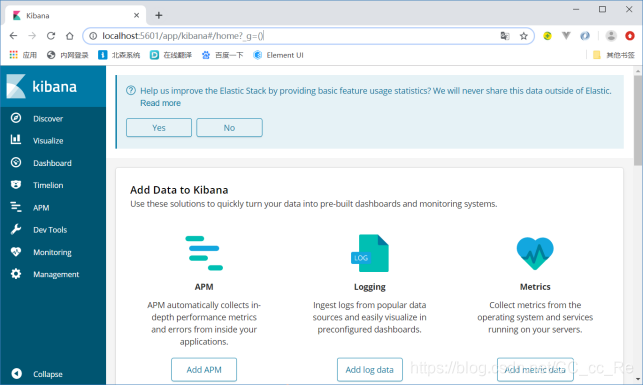Open the APM lines icon in sidebar
The height and width of the screenshot is (386, 643).
click(x=16, y=207)
